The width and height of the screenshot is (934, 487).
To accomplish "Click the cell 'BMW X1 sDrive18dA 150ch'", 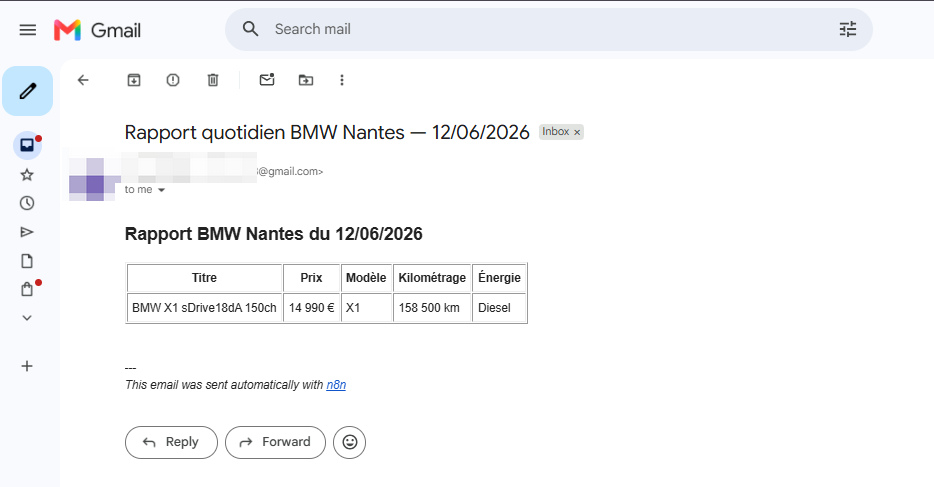I will [x=204, y=308].
